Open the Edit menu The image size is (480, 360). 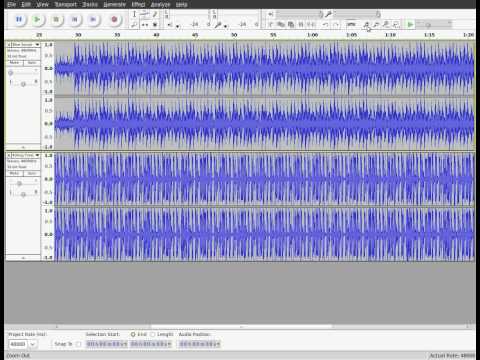pyautogui.click(x=26, y=4)
